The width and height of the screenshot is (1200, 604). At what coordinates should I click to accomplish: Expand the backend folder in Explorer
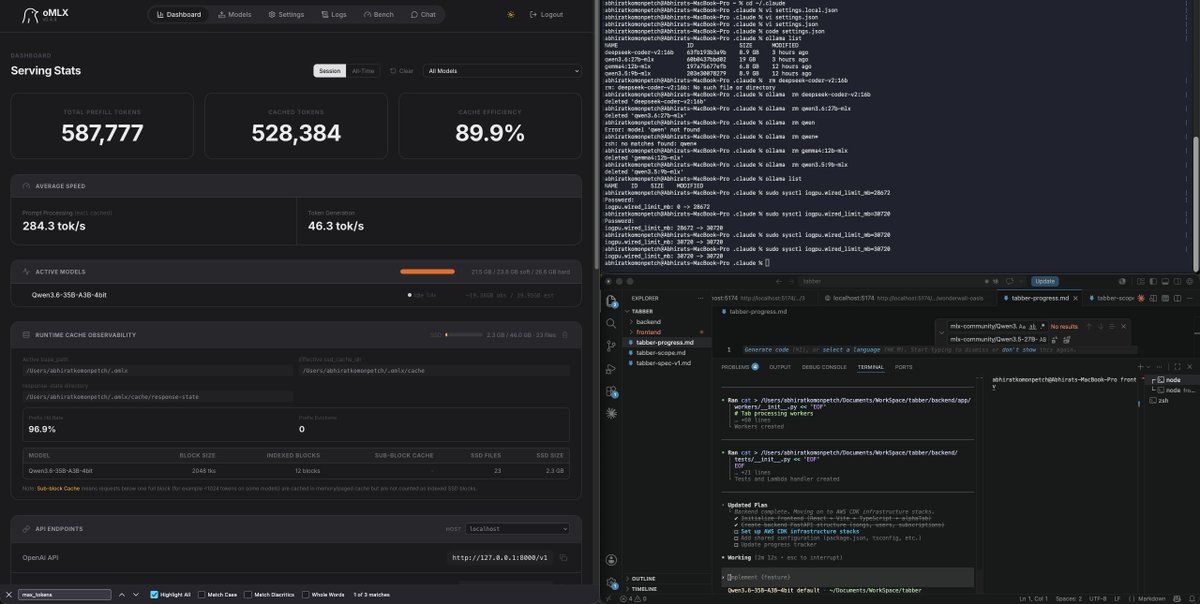pyautogui.click(x=648, y=322)
